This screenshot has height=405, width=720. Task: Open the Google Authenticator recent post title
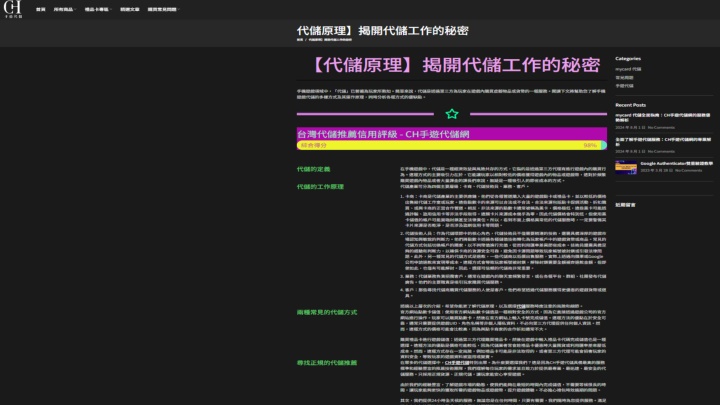(x=676, y=163)
